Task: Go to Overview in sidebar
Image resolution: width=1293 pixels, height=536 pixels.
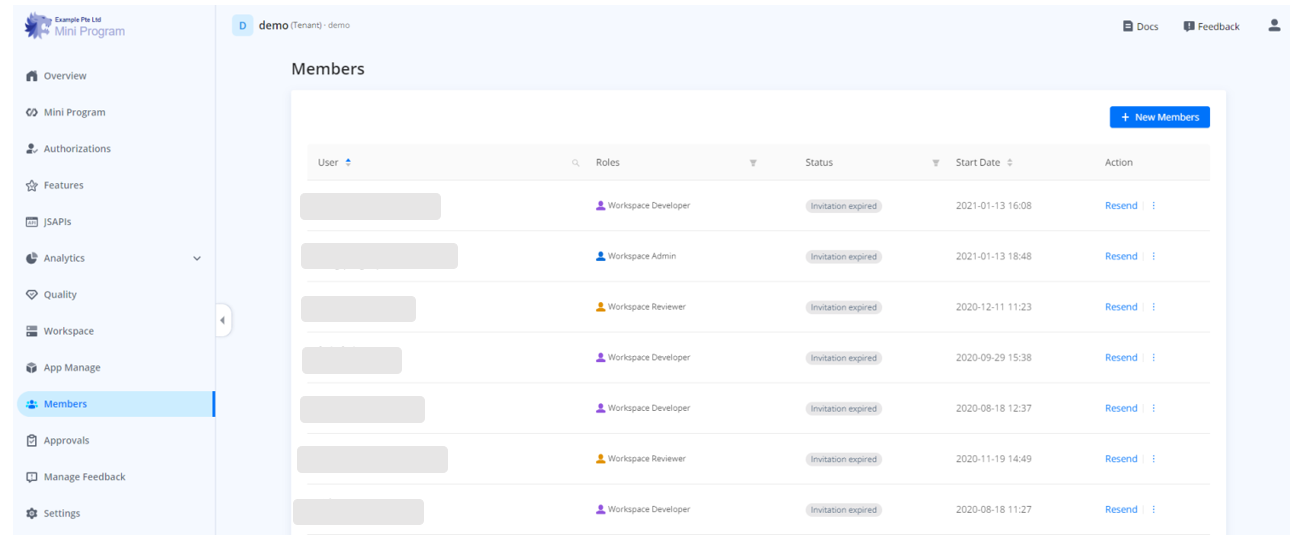Action: coord(64,76)
